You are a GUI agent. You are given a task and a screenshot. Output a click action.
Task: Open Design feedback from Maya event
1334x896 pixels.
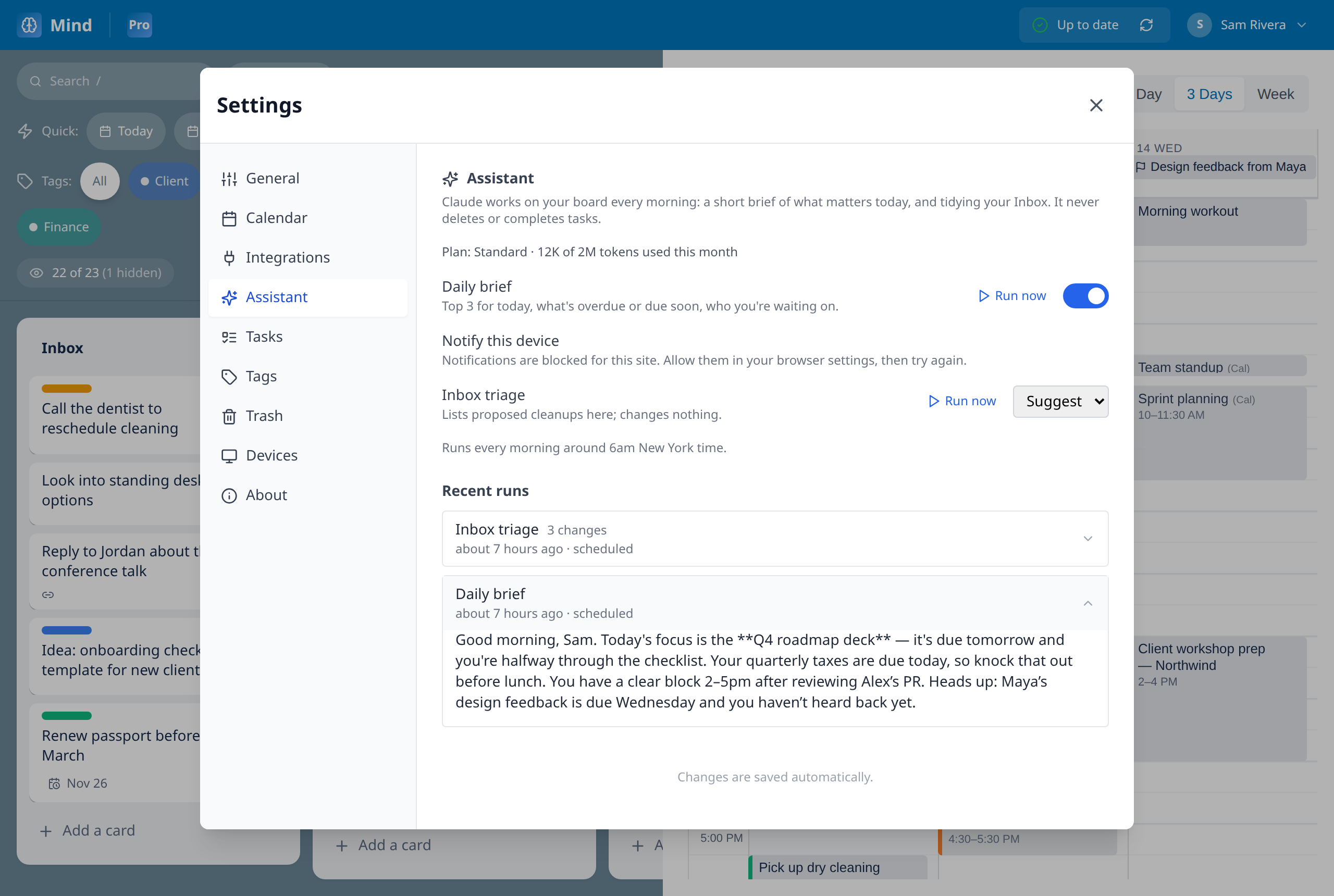pos(1224,167)
